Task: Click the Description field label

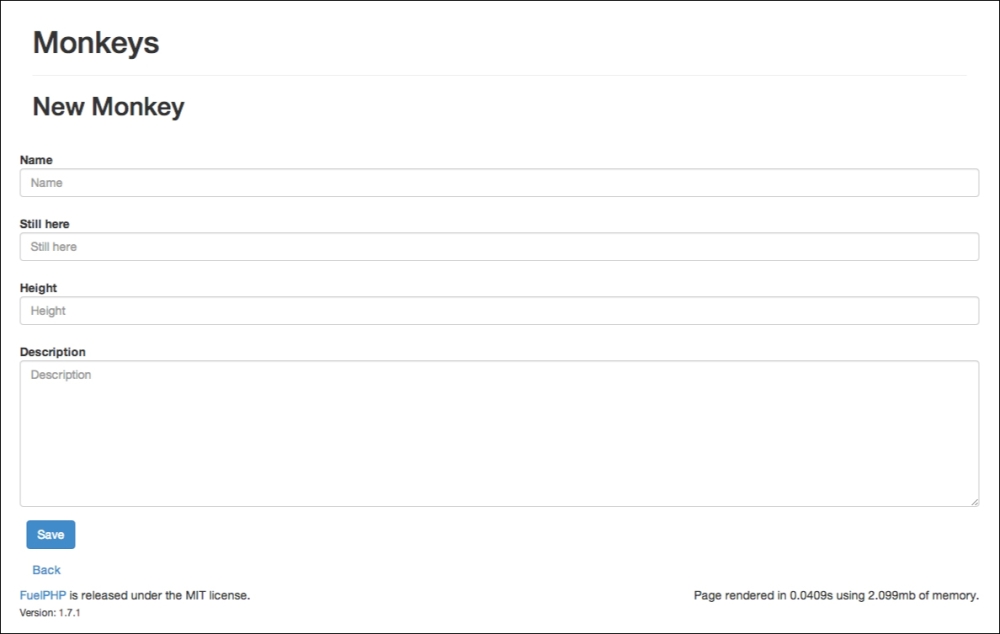Action: (x=53, y=352)
